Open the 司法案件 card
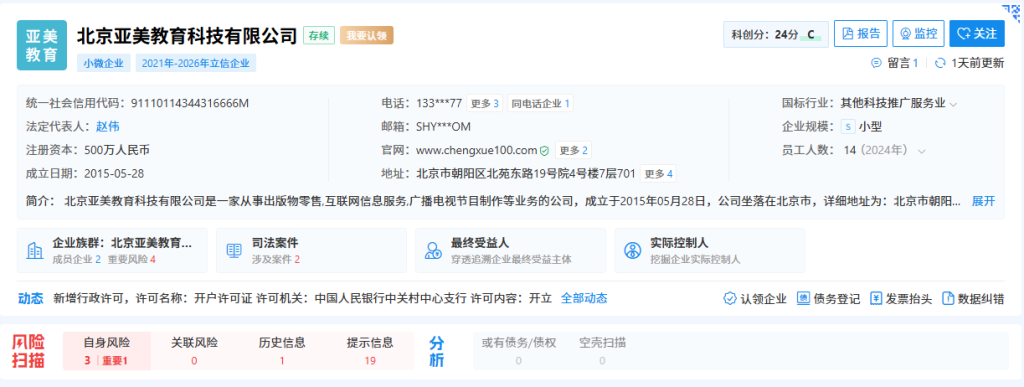Image resolution: width=1024 pixels, height=387 pixels. pyautogui.click(x=311, y=250)
